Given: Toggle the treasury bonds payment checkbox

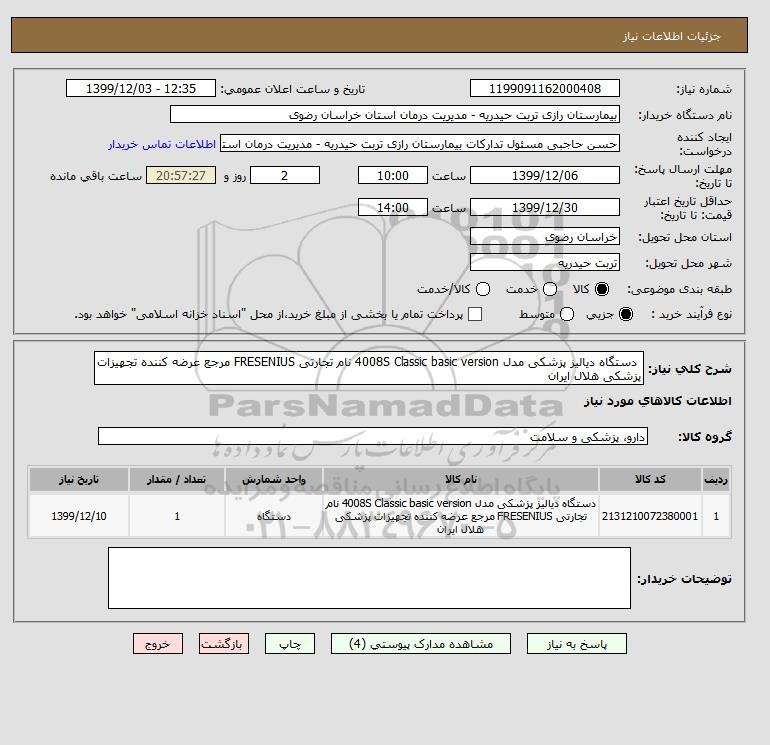Looking at the screenshot, I should point(475,314).
